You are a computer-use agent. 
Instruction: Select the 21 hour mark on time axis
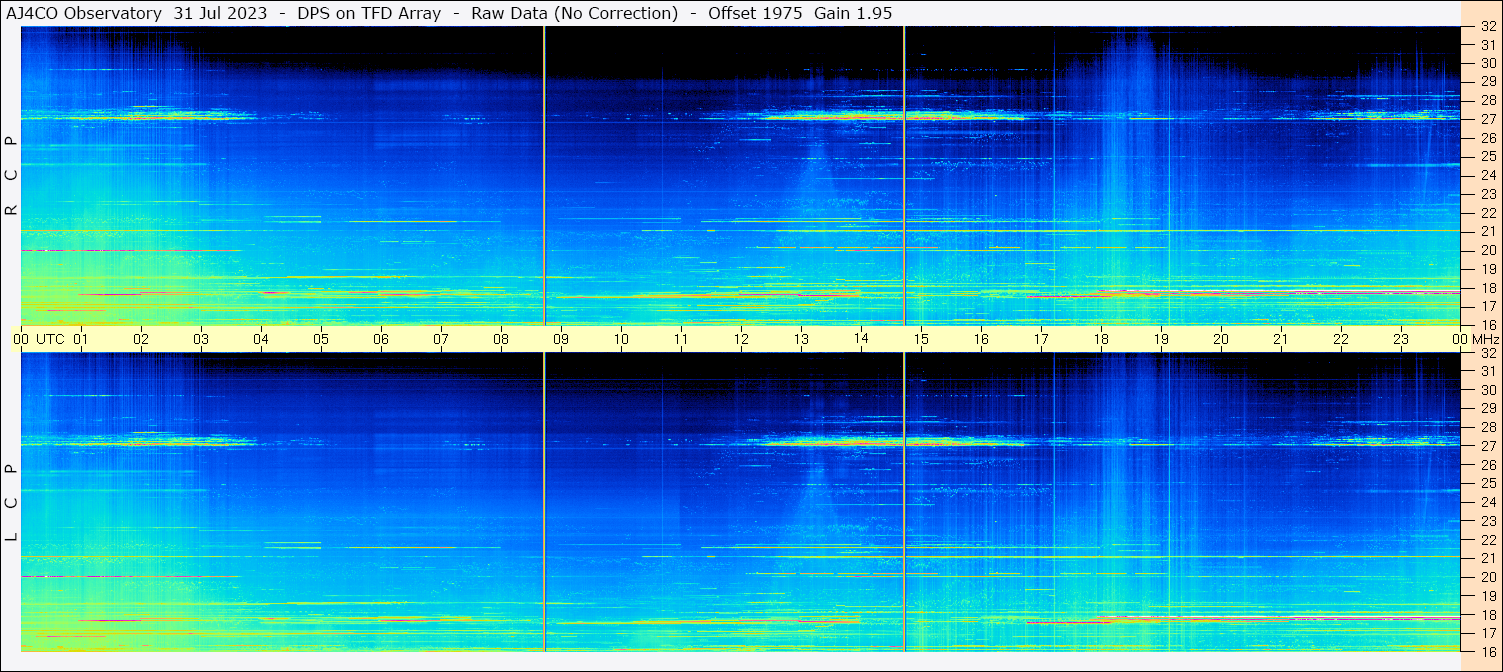(1281, 339)
